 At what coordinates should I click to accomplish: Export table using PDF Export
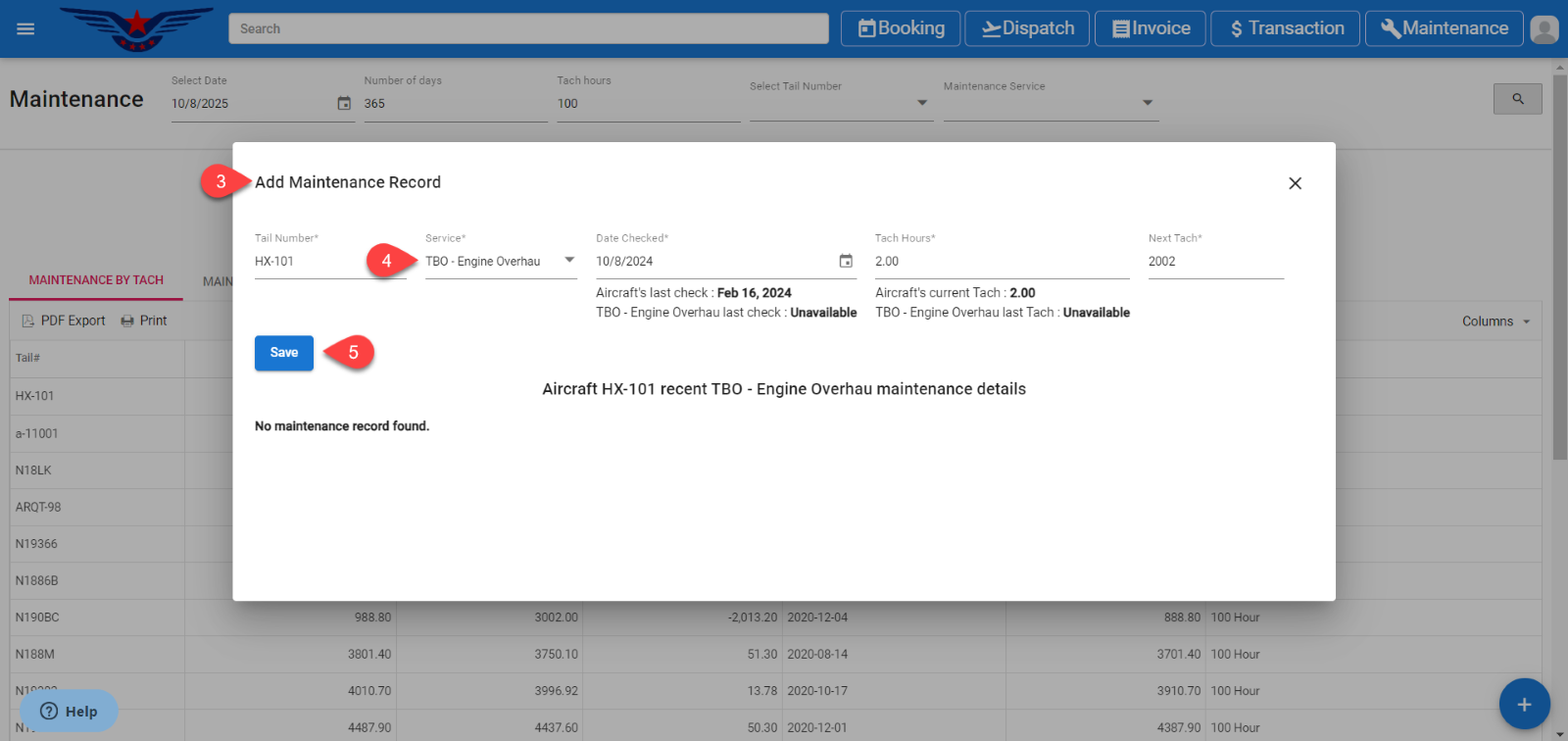64,321
